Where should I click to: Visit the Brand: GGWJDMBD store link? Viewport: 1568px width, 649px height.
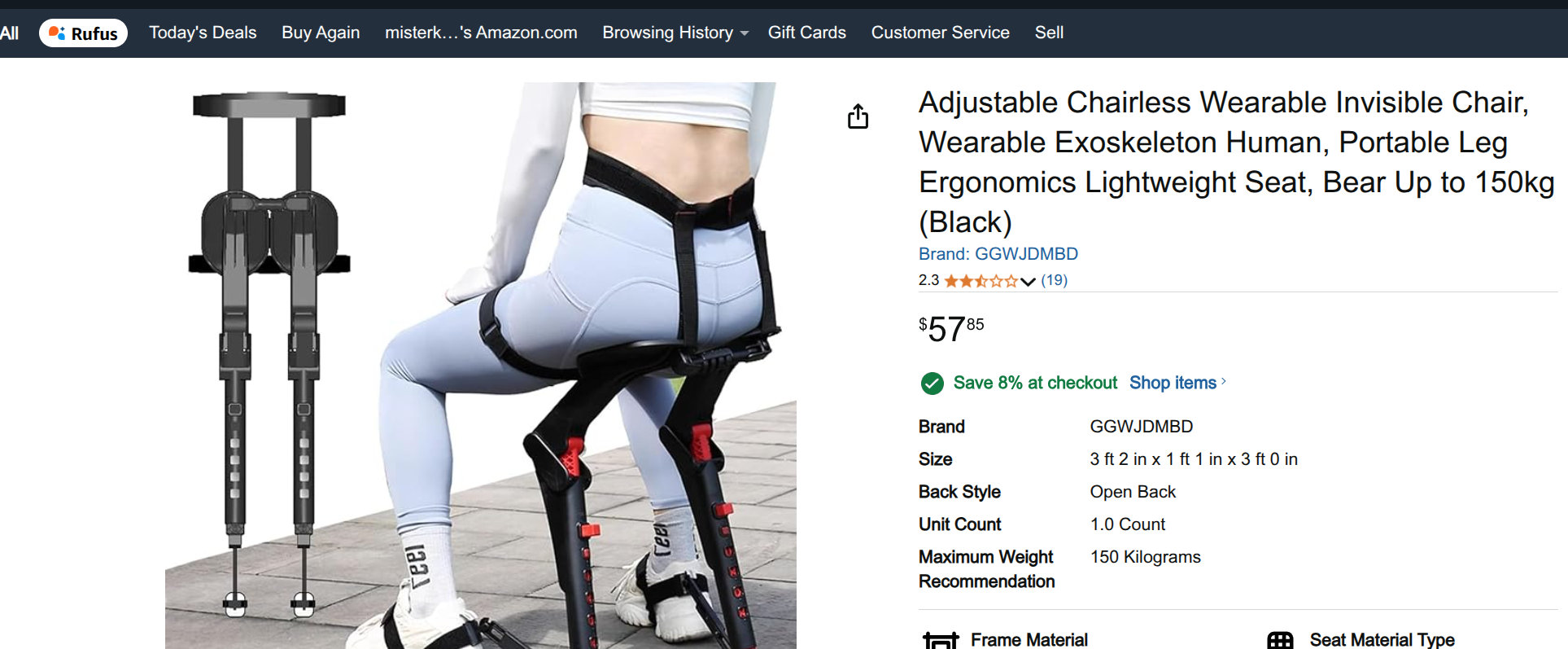(998, 254)
